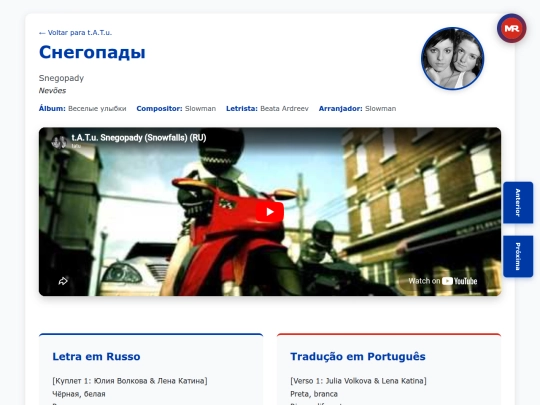Open Watch on YouTube link
The width and height of the screenshot is (540, 405).
click(443, 281)
